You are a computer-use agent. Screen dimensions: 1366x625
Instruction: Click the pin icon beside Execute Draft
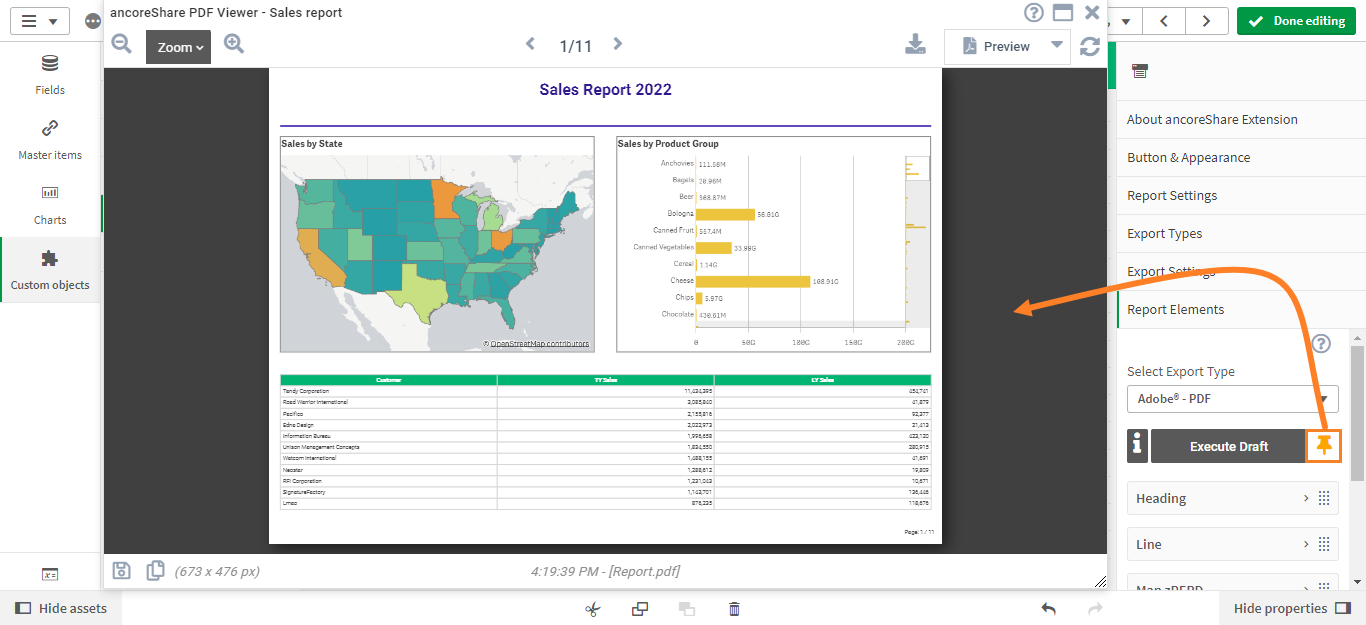[x=1324, y=446]
